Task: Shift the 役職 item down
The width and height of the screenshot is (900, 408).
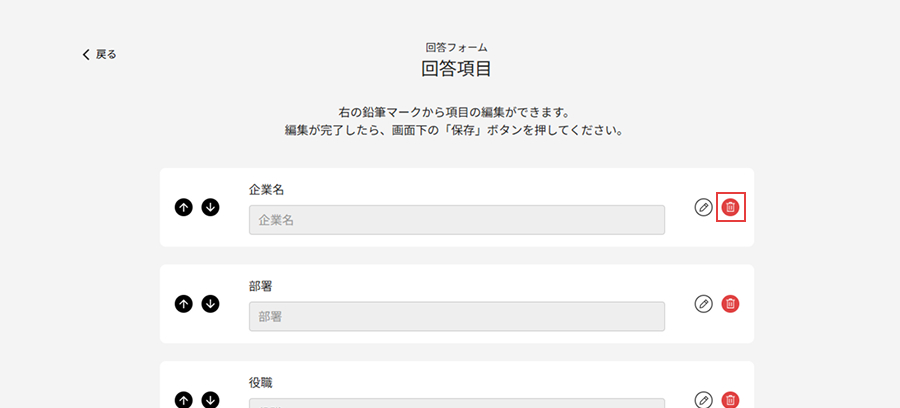Action: coord(210,400)
